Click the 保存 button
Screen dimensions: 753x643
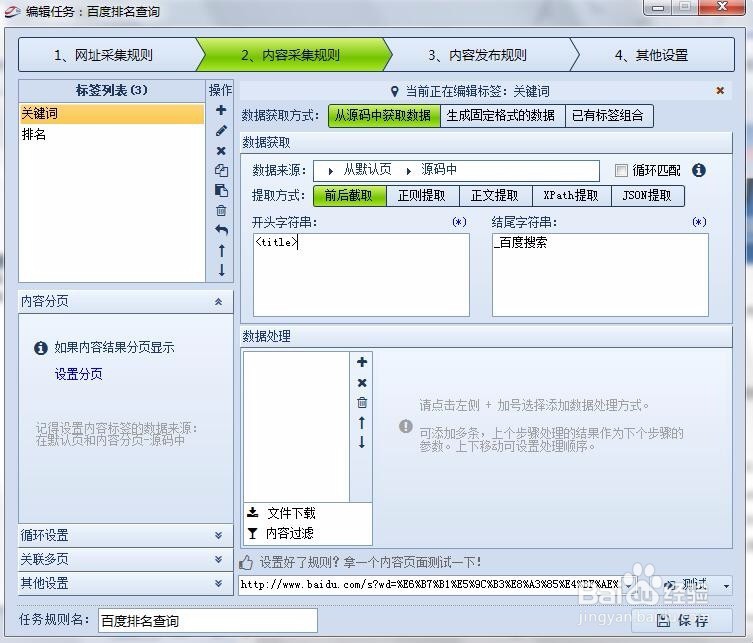point(682,620)
